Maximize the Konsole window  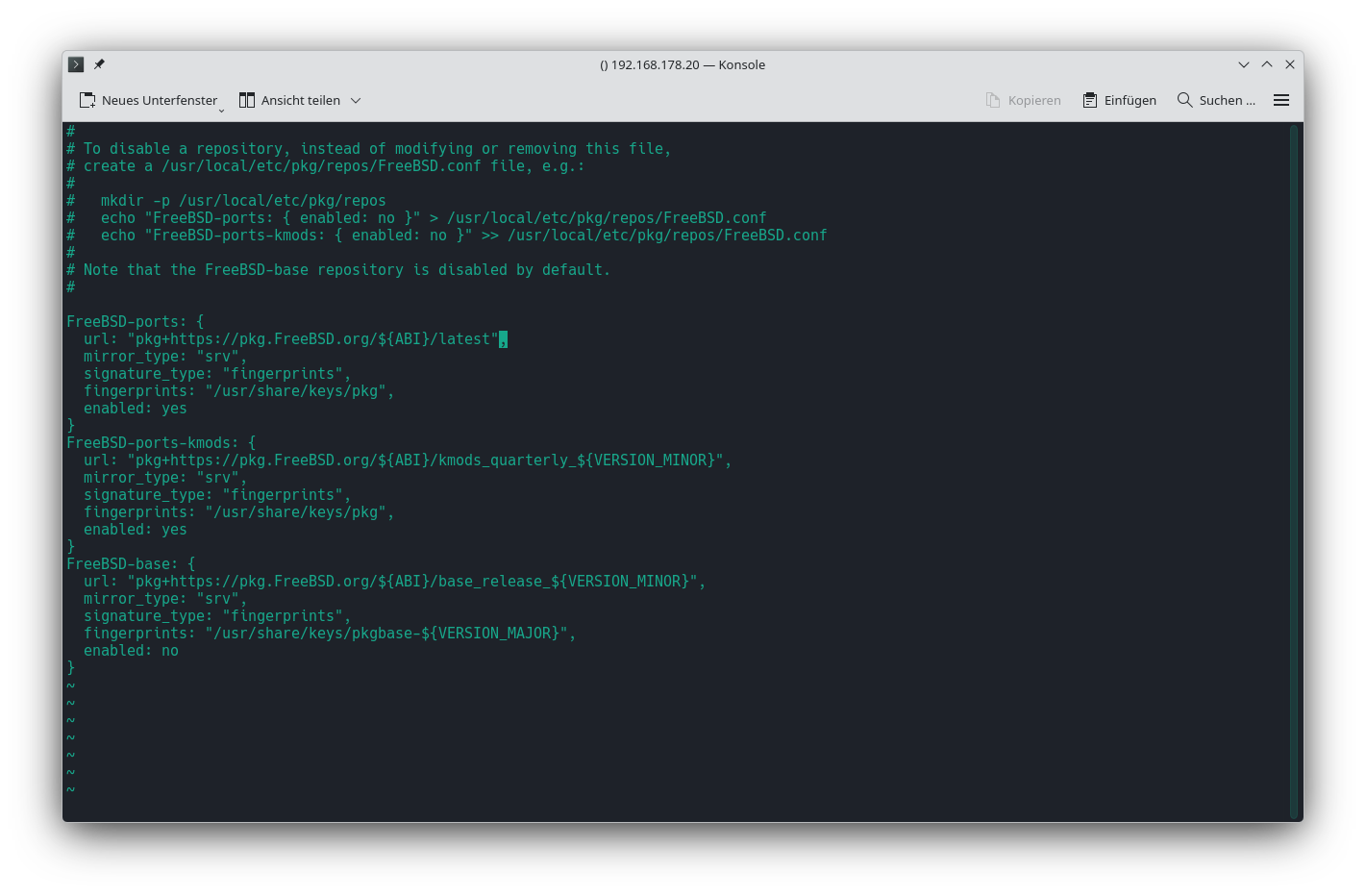(x=1267, y=64)
